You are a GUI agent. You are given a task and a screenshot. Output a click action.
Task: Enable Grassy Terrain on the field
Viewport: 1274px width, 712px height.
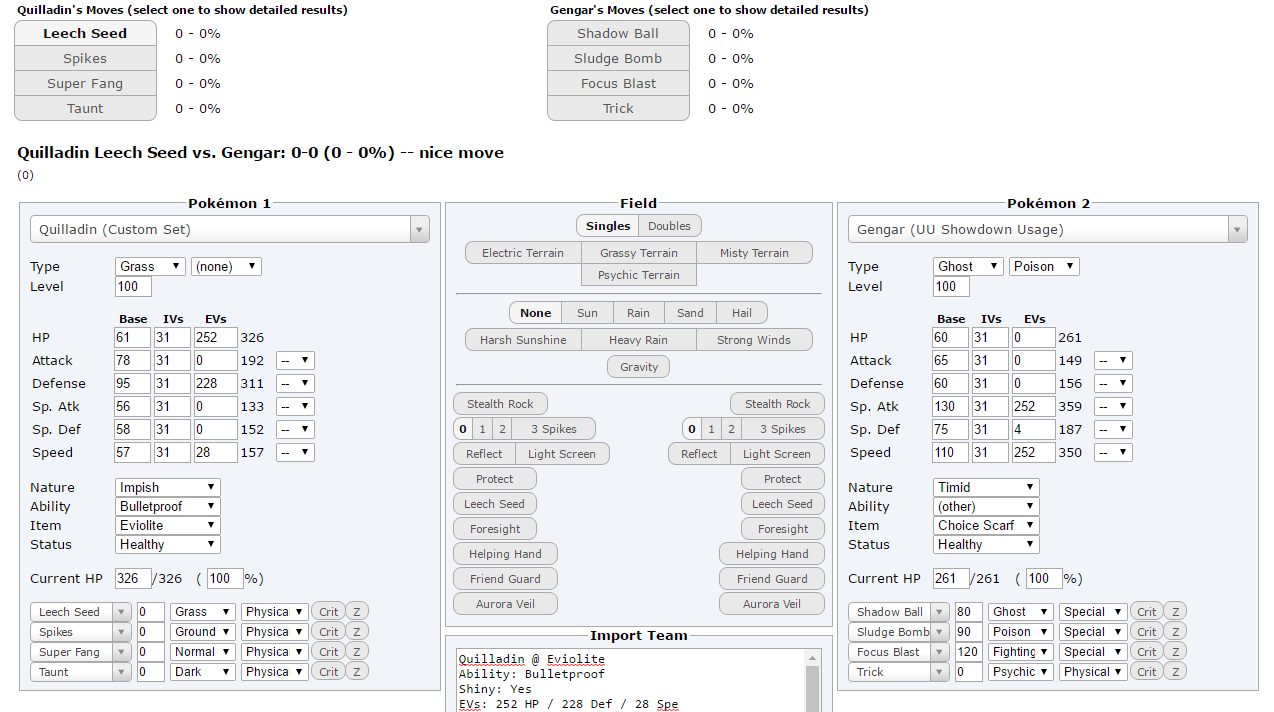[639, 253]
